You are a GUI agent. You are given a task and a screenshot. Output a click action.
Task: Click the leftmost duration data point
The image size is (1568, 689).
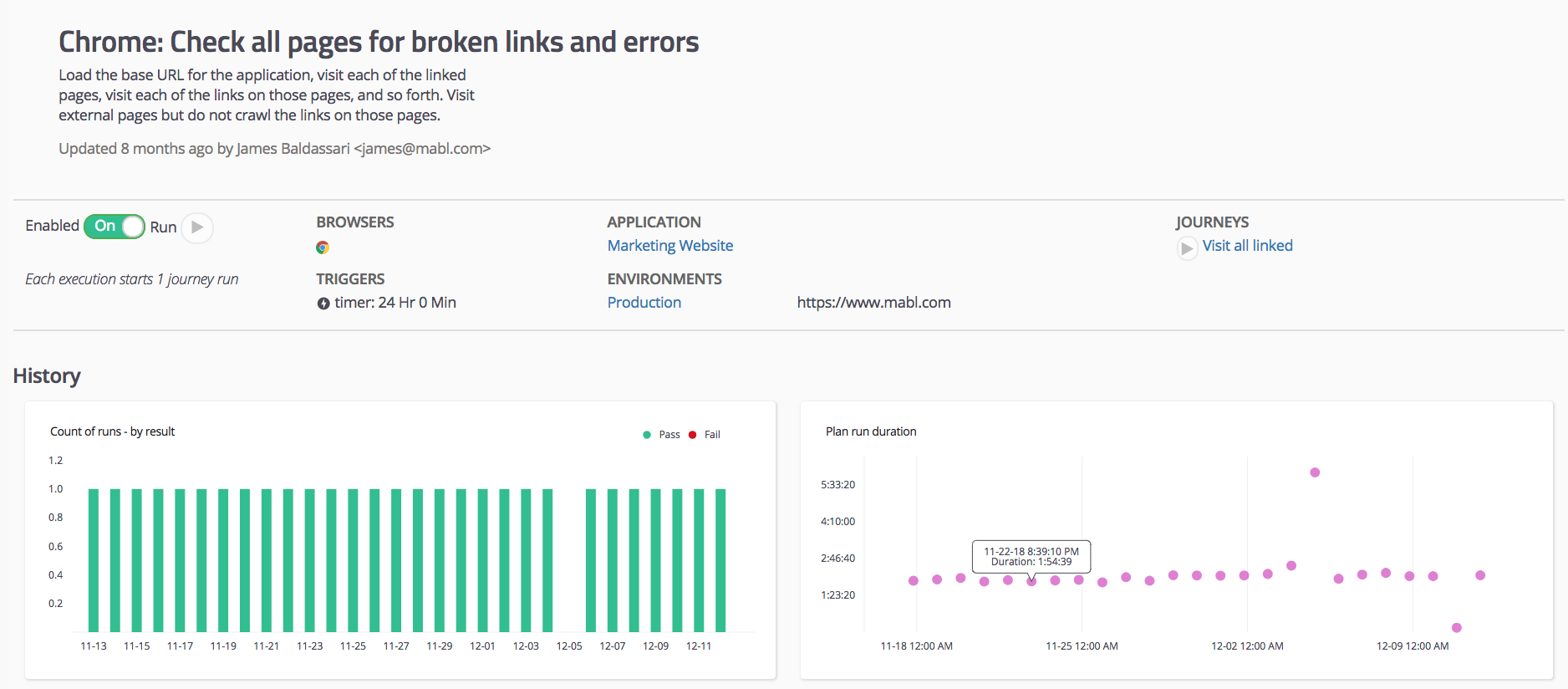point(914,580)
